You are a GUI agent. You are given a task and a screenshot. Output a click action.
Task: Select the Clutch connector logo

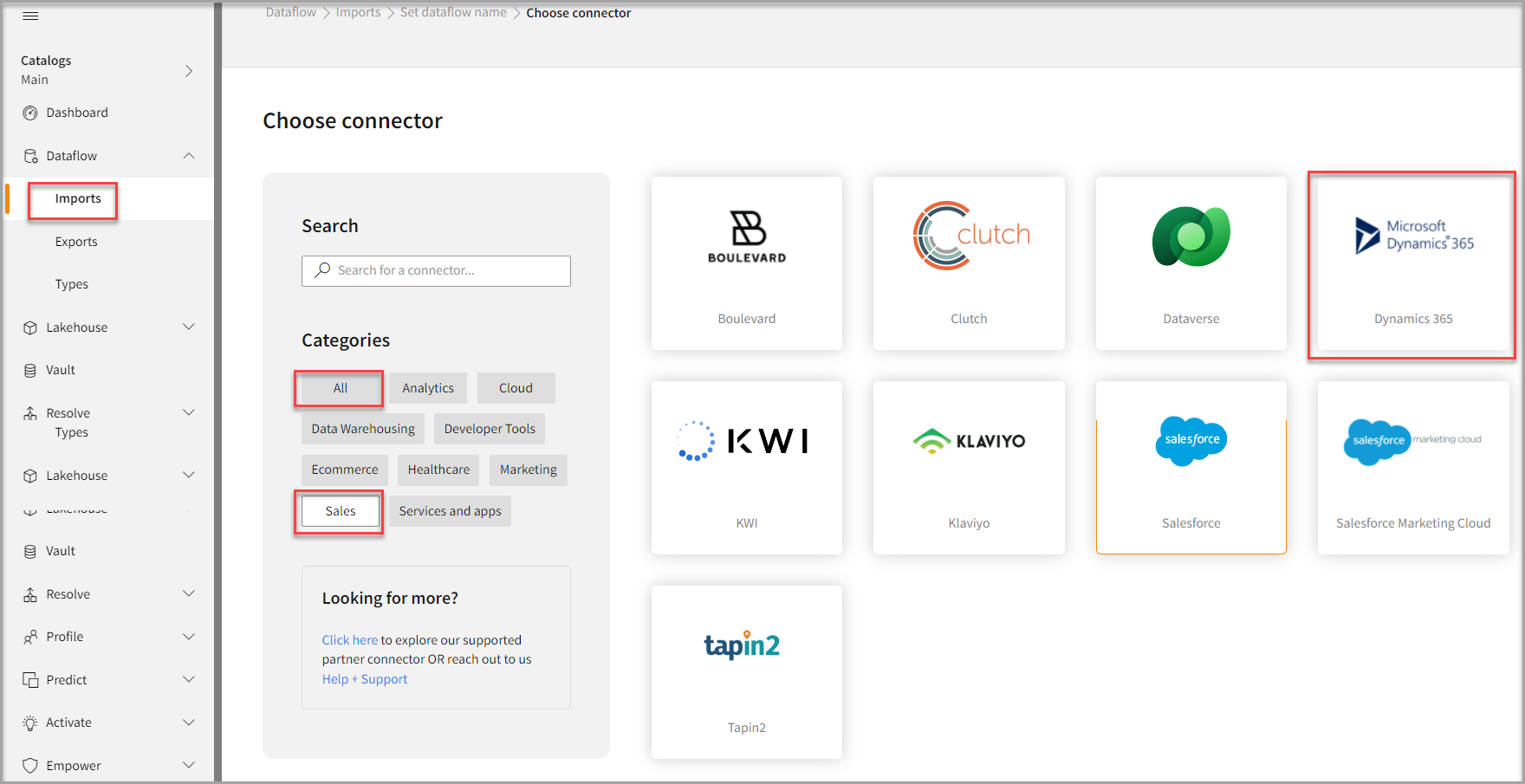(969, 236)
